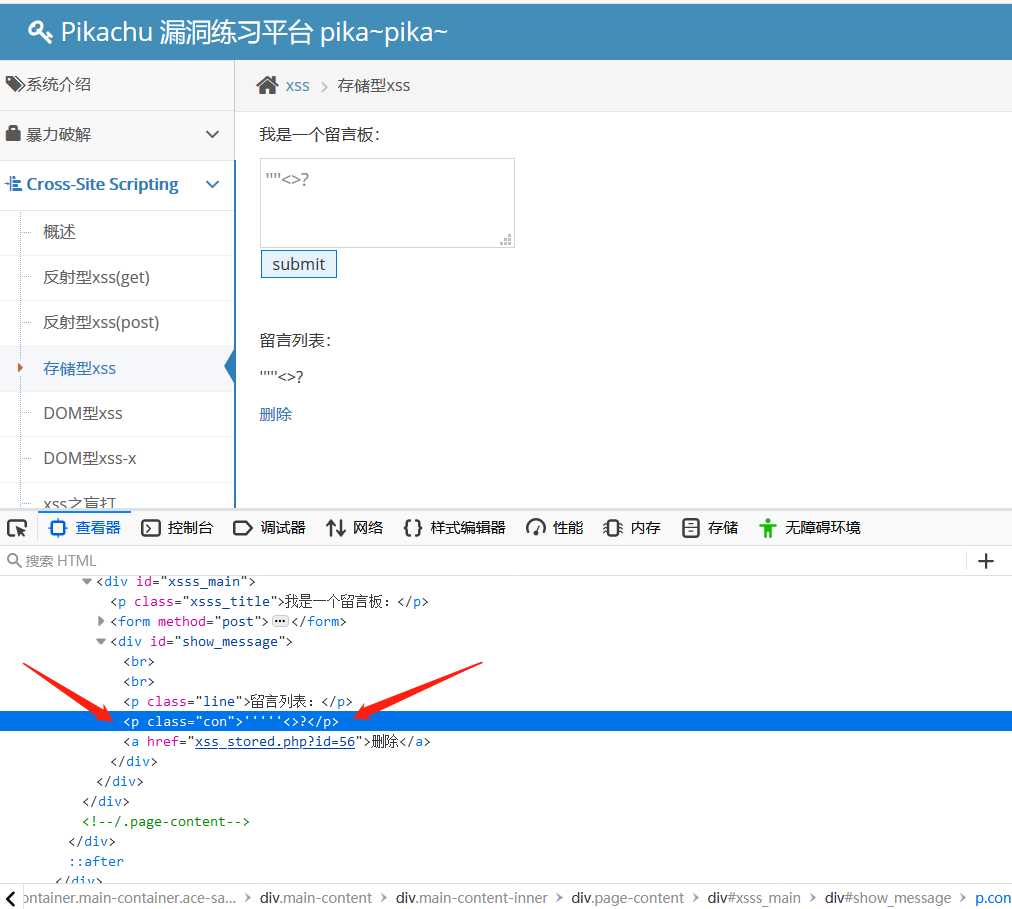Viewport: 1012px width, 909px height.
Task: Click the Pikachu key logo icon
Action: [x=40, y=31]
